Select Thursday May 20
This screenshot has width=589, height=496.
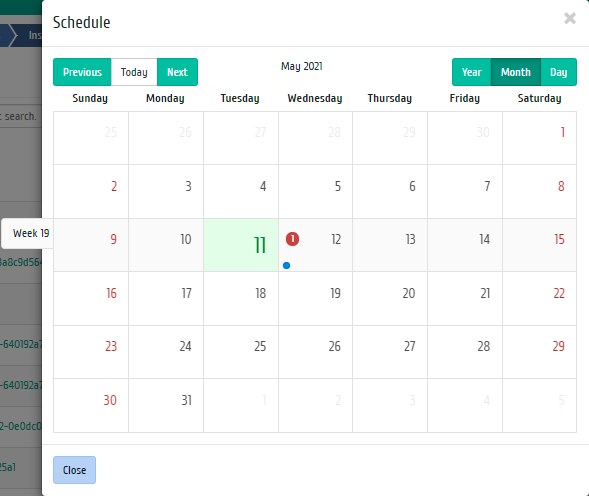click(390, 298)
